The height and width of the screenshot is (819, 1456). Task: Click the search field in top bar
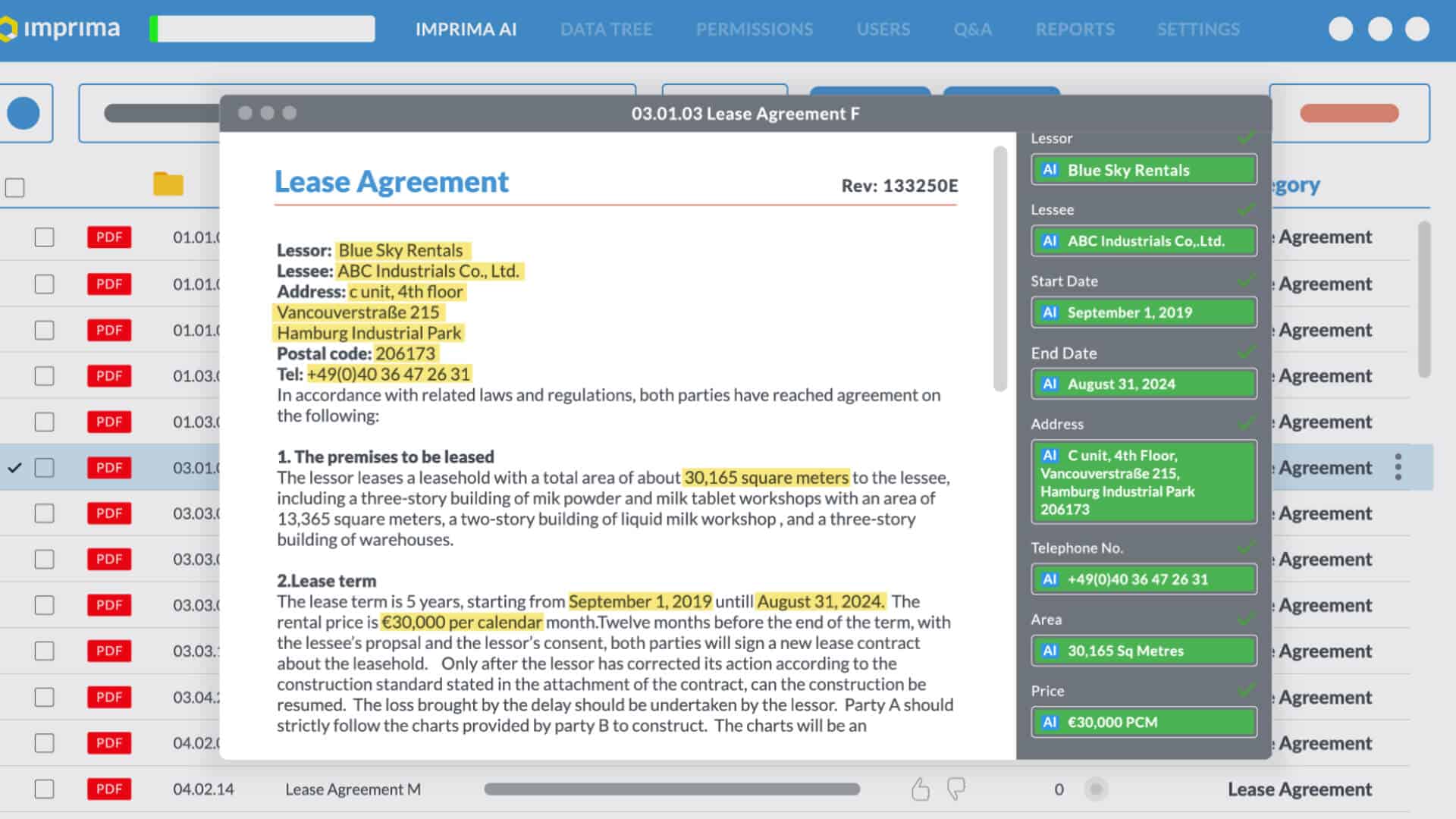265,29
